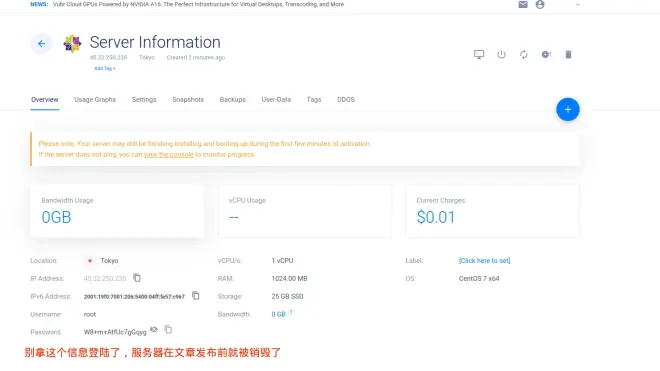660x371 pixels.
Task: Open the Snapshots tab
Action: pyautogui.click(x=188, y=99)
